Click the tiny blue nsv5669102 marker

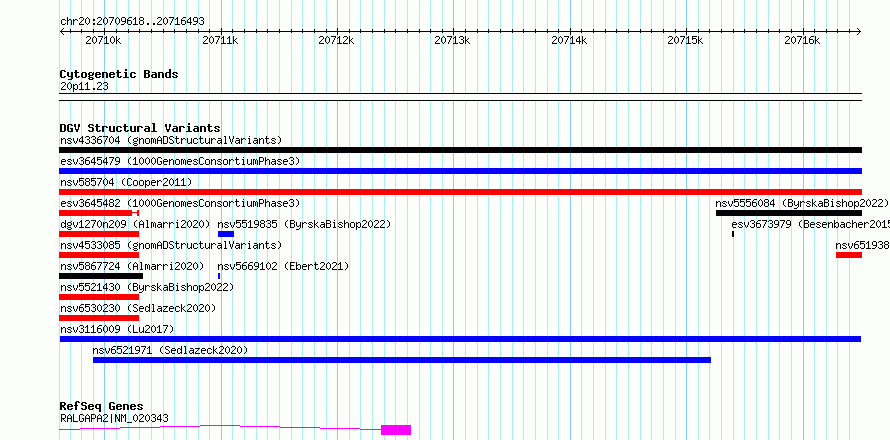point(219,276)
